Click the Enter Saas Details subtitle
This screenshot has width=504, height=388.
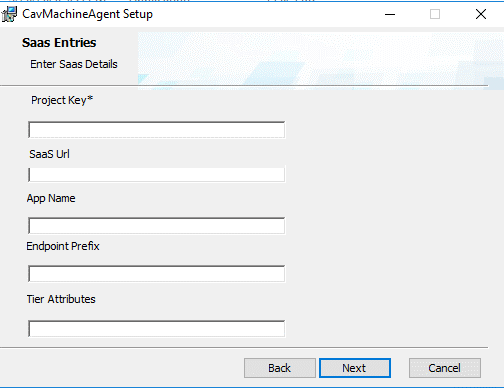(74, 64)
